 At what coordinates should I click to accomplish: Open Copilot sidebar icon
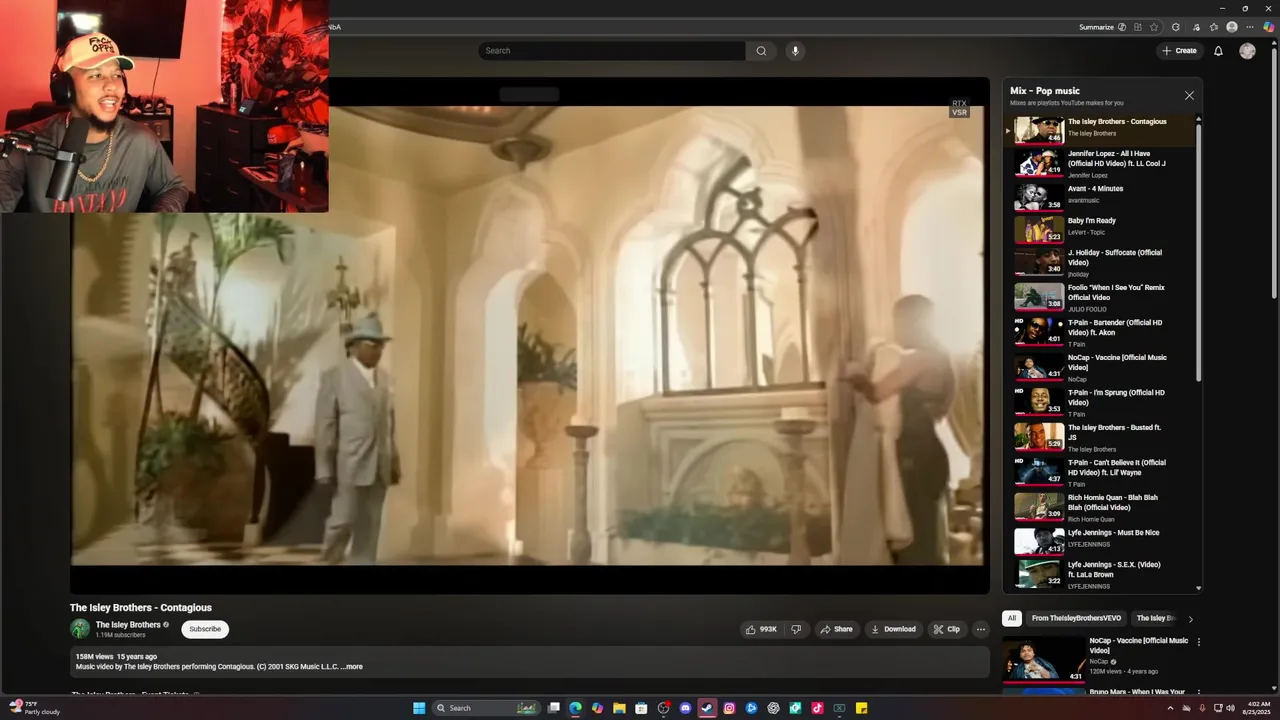point(1268,27)
